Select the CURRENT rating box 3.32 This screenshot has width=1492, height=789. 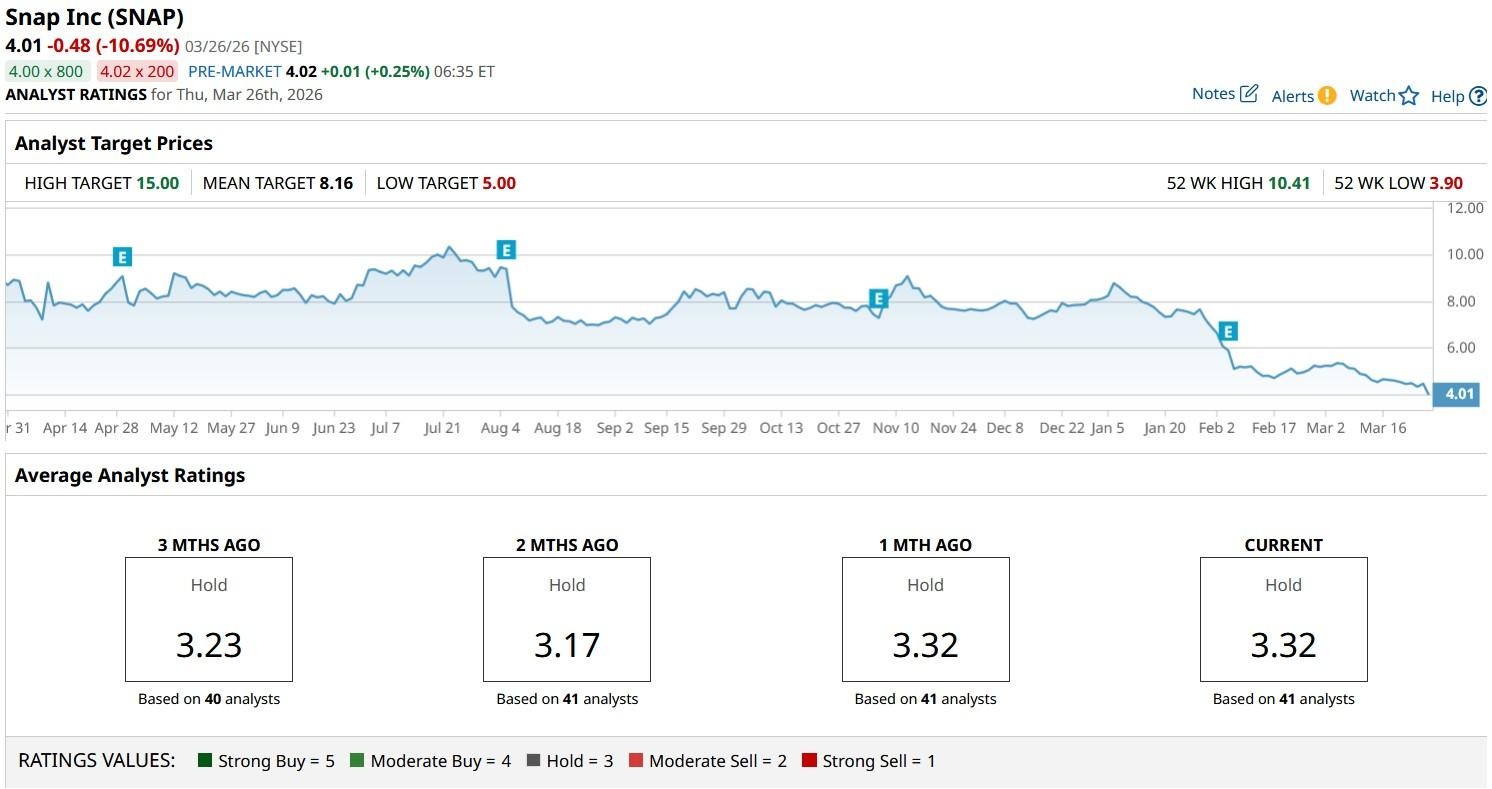point(1284,620)
